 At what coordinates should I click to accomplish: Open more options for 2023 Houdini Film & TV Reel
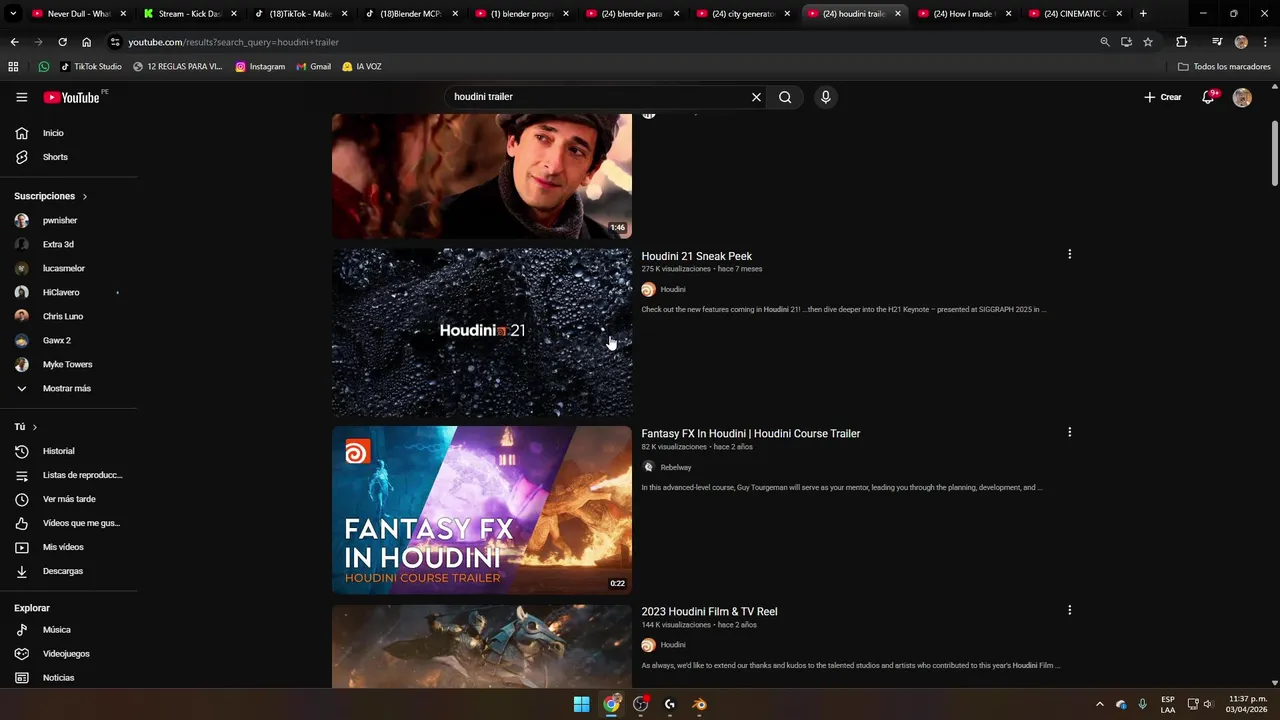[x=1069, y=610]
